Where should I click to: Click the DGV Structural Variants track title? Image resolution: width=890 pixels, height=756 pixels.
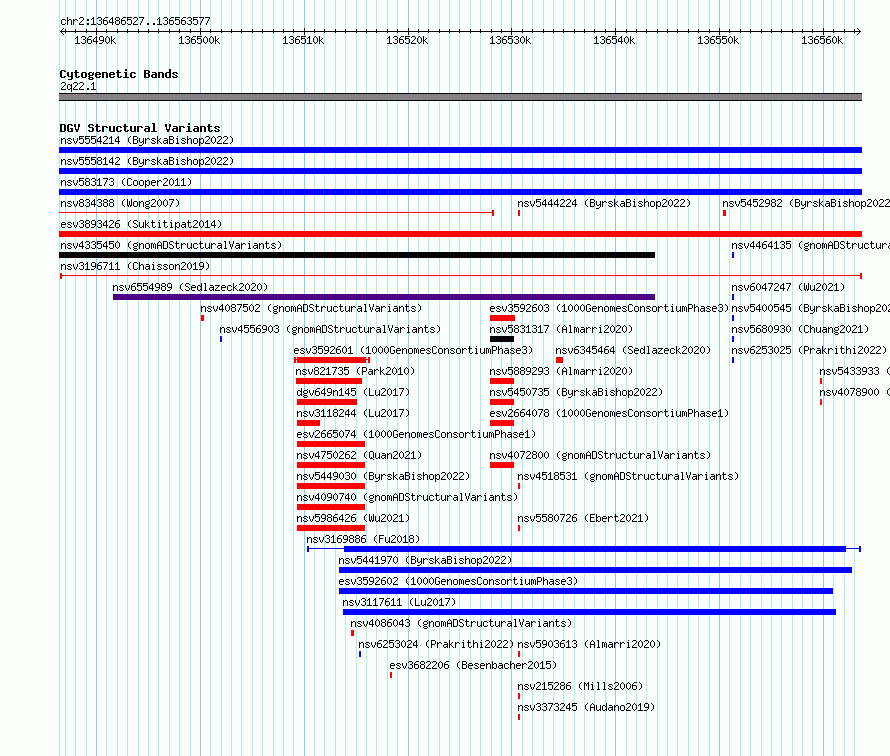[x=140, y=128]
